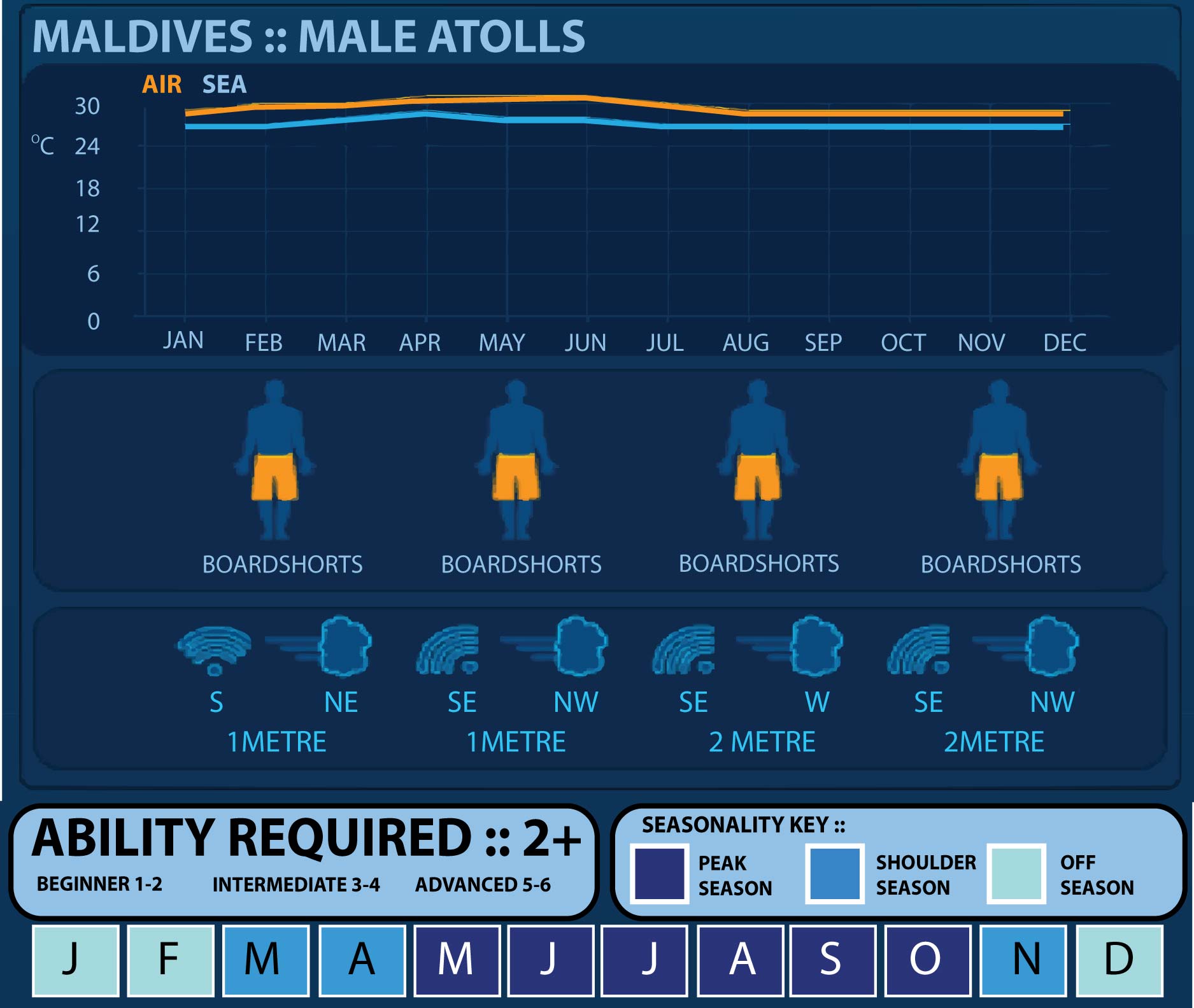Viewport: 1194px width, 1008px height.
Task: Click the Peak Season color swatch
Action: (659, 874)
